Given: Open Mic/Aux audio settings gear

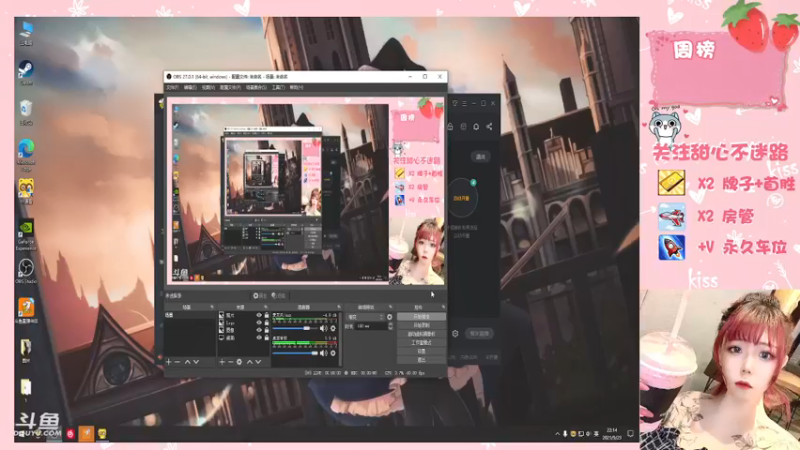Looking at the screenshot, I should pyautogui.click(x=333, y=329).
